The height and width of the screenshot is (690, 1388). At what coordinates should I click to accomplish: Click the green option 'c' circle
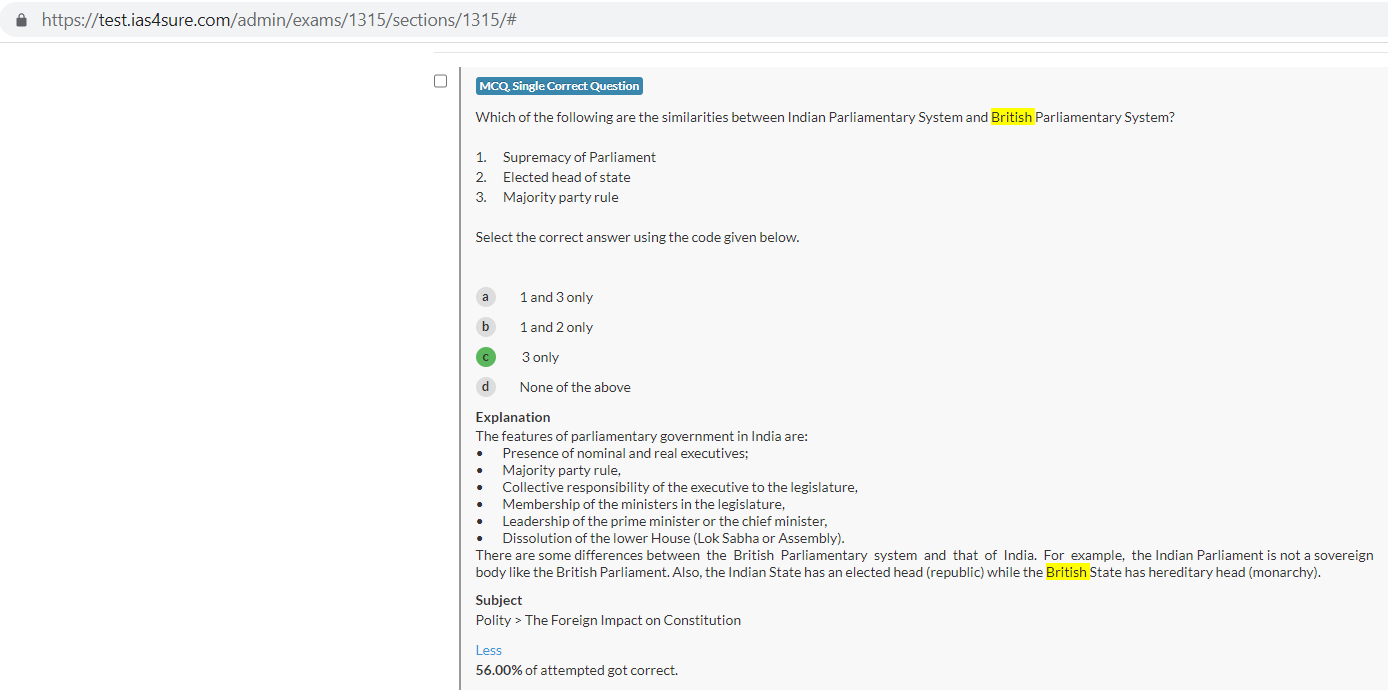pyautogui.click(x=485, y=357)
